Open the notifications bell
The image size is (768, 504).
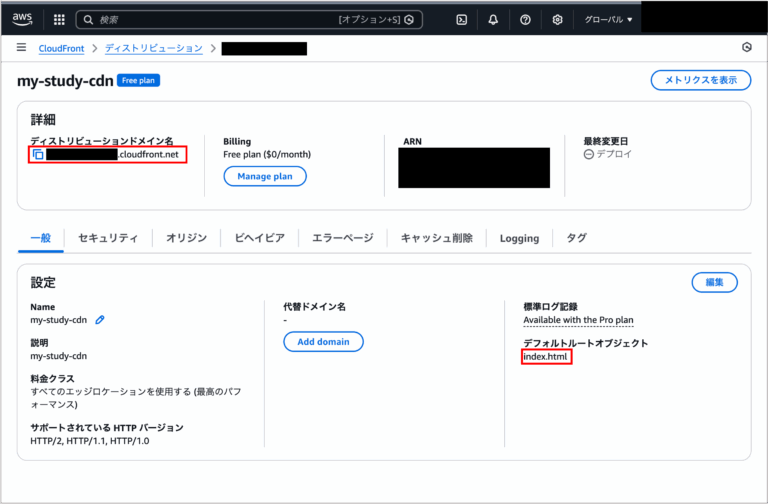[493, 19]
